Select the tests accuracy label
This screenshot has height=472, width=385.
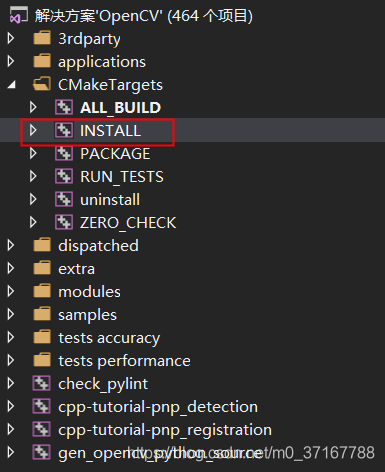click(109, 338)
